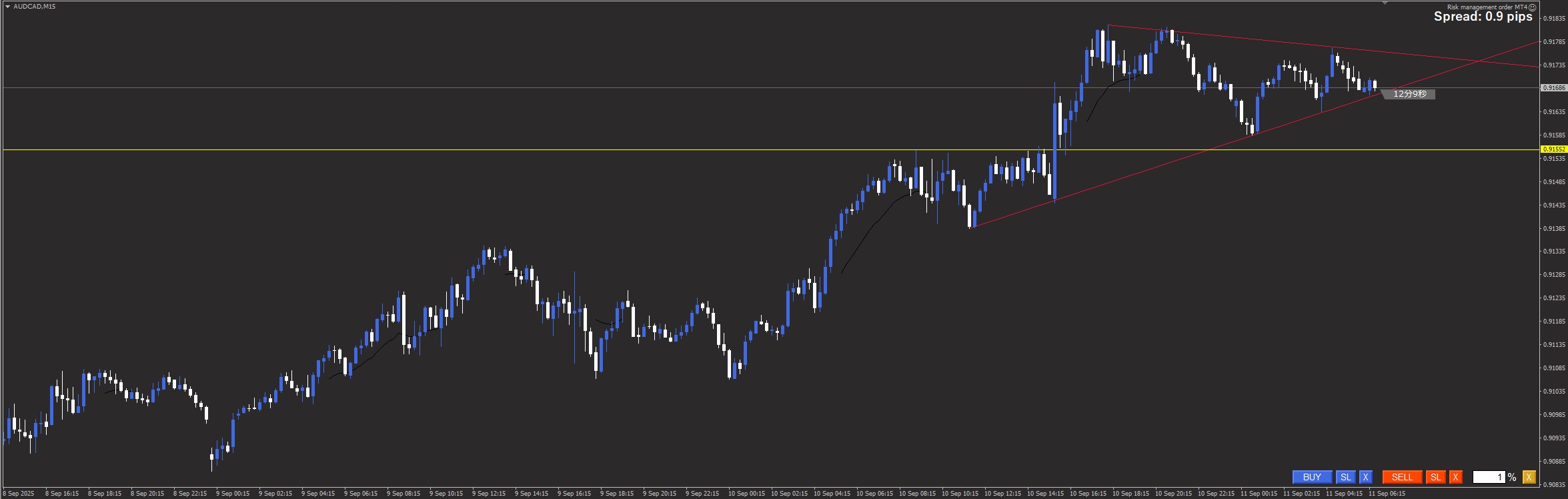
Task: Click the Risk management order MT4 label
Action: [x=1487, y=7]
